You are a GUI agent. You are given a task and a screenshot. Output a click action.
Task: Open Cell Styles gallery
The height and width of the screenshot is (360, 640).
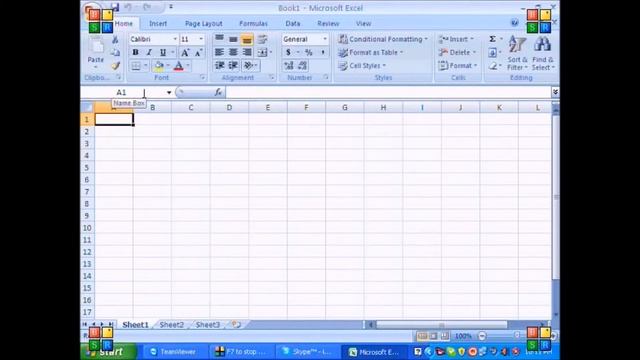click(x=362, y=66)
